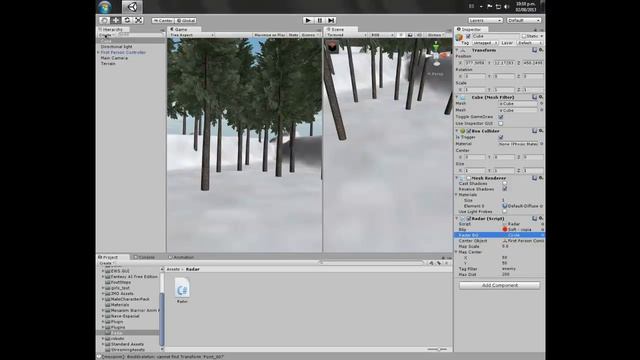
Task: Switch to the Project tab
Action: pos(113,257)
